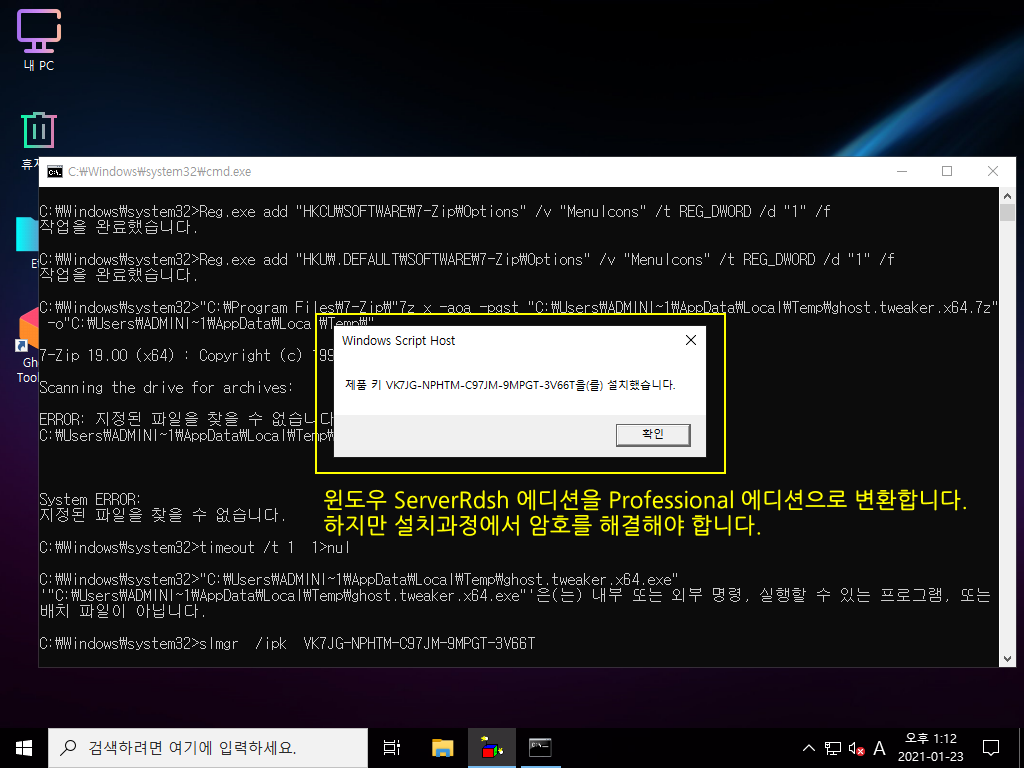Click the product key message in dialog

[510, 385]
